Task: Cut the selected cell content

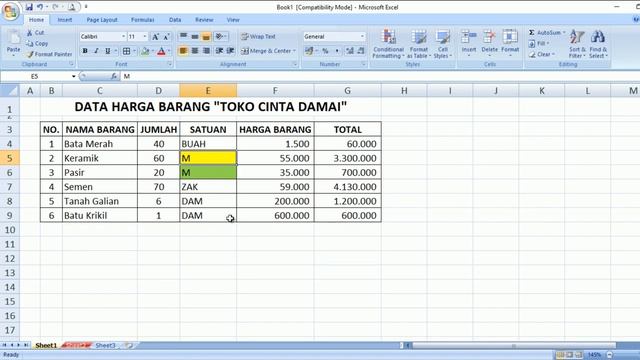Action: click(x=36, y=33)
